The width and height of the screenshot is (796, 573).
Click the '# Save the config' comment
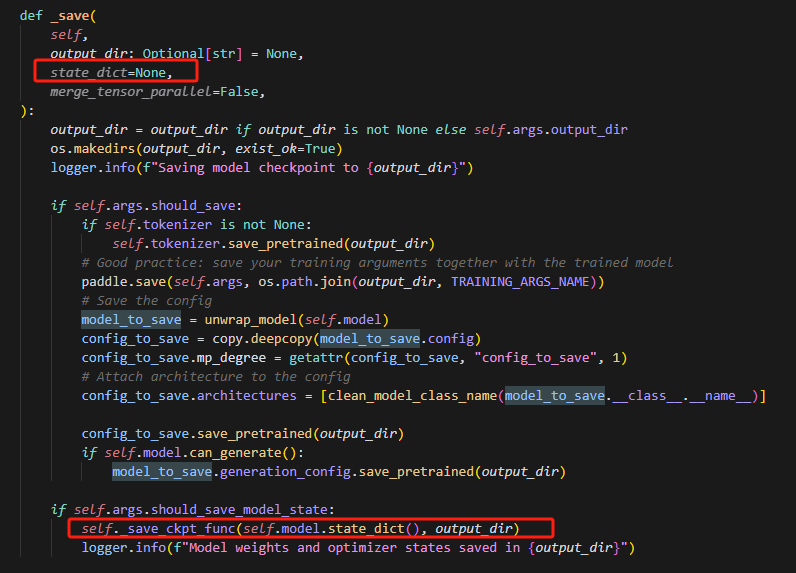click(146, 300)
